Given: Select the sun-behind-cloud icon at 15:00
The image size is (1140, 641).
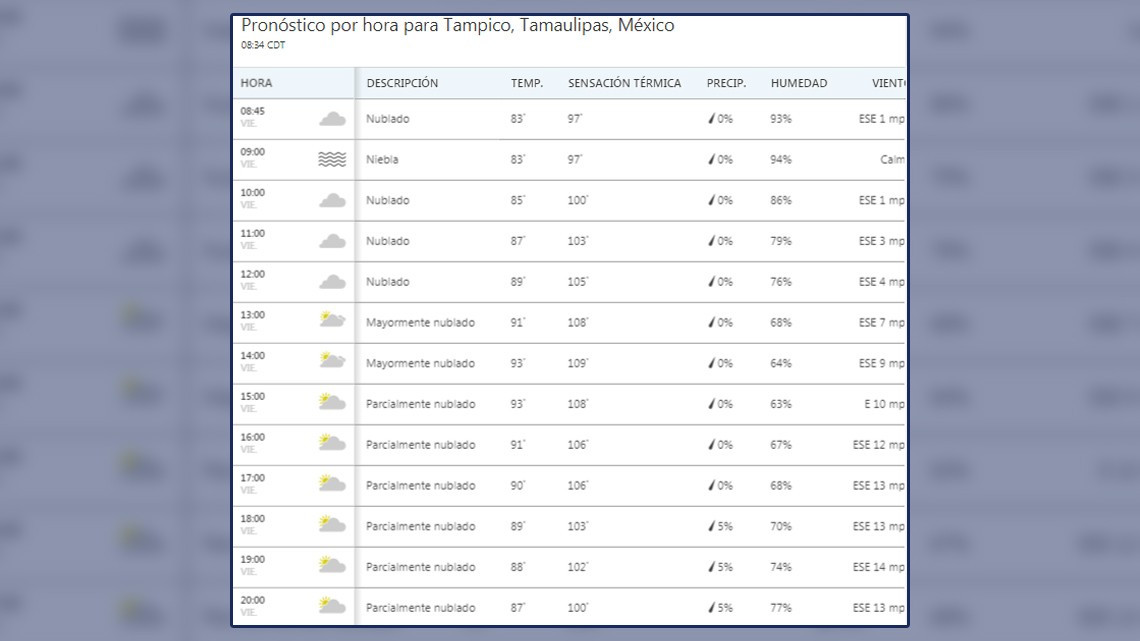Looking at the screenshot, I should click(x=330, y=403).
